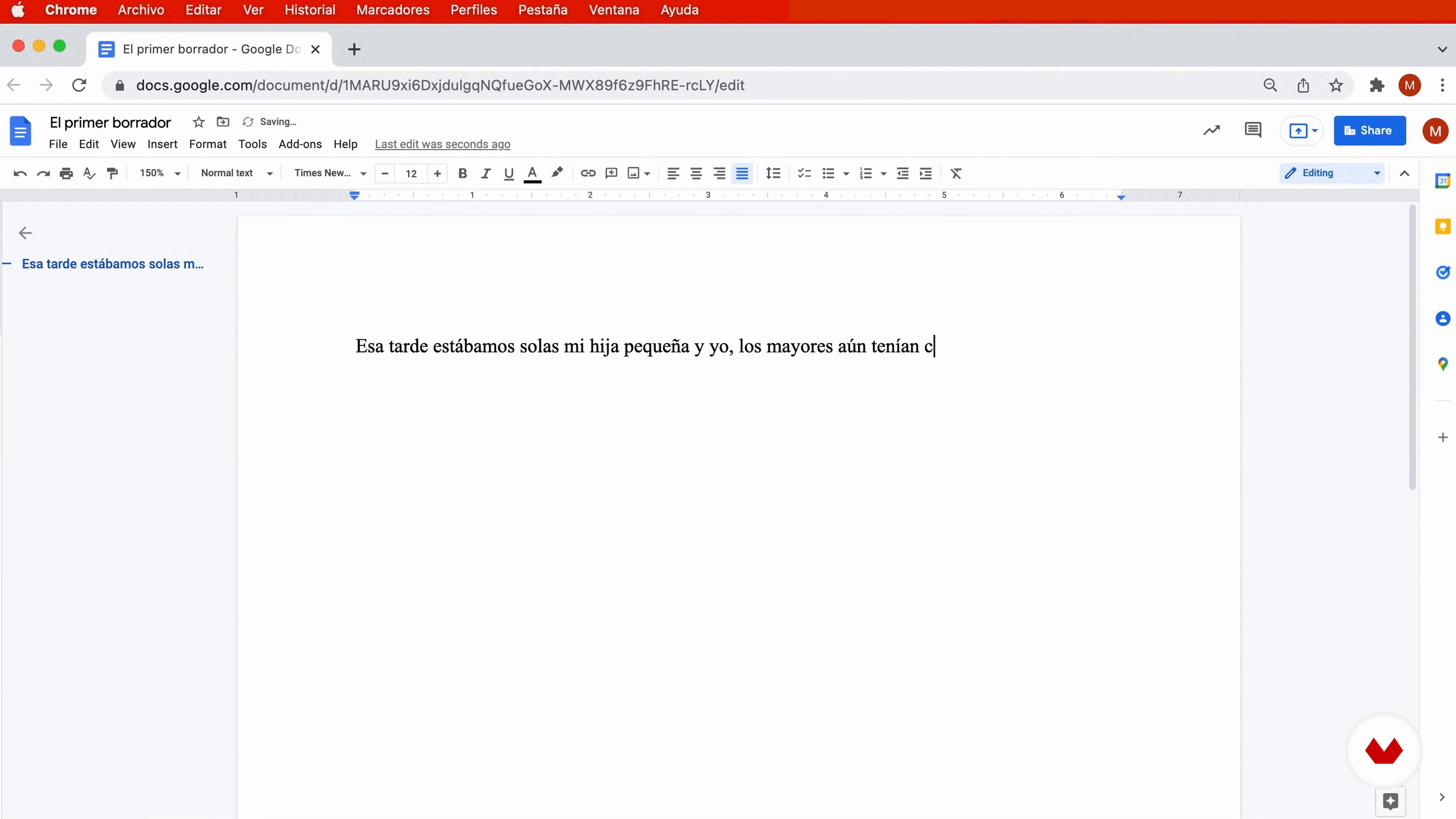Decrease indent of paragraph
The width and height of the screenshot is (1456, 819).
click(903, 174)
